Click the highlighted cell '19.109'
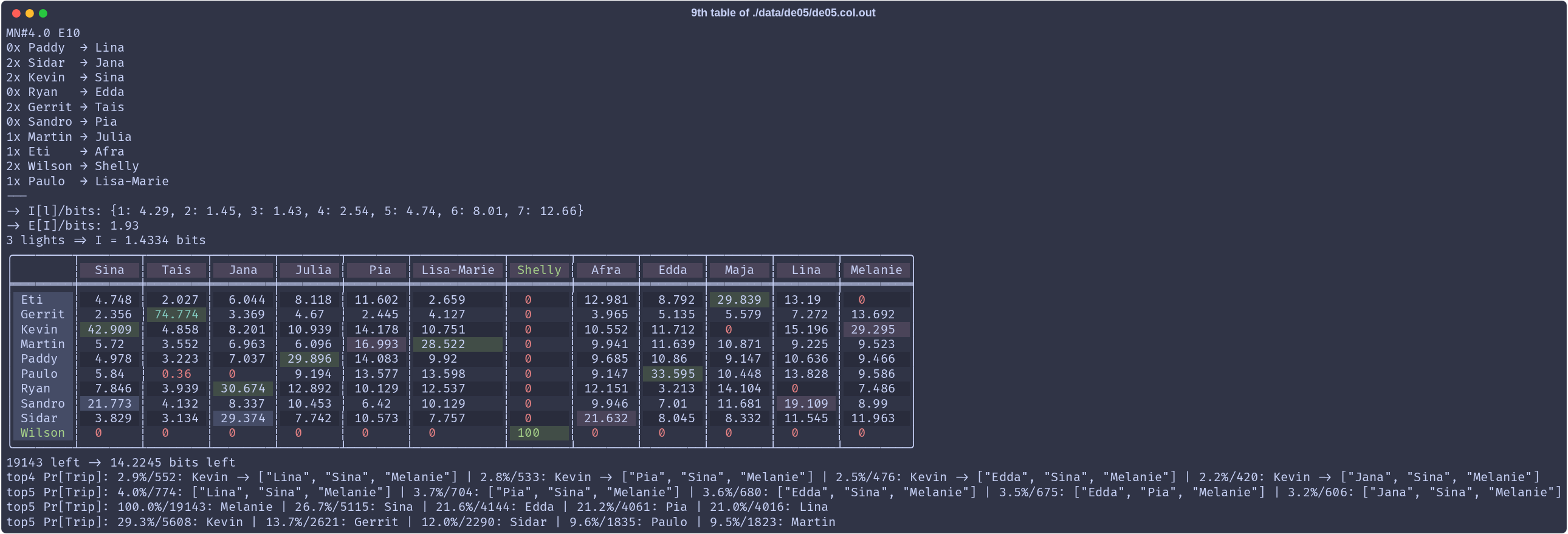The width and height of the screenshot is (1568, 534). point(806,404)
